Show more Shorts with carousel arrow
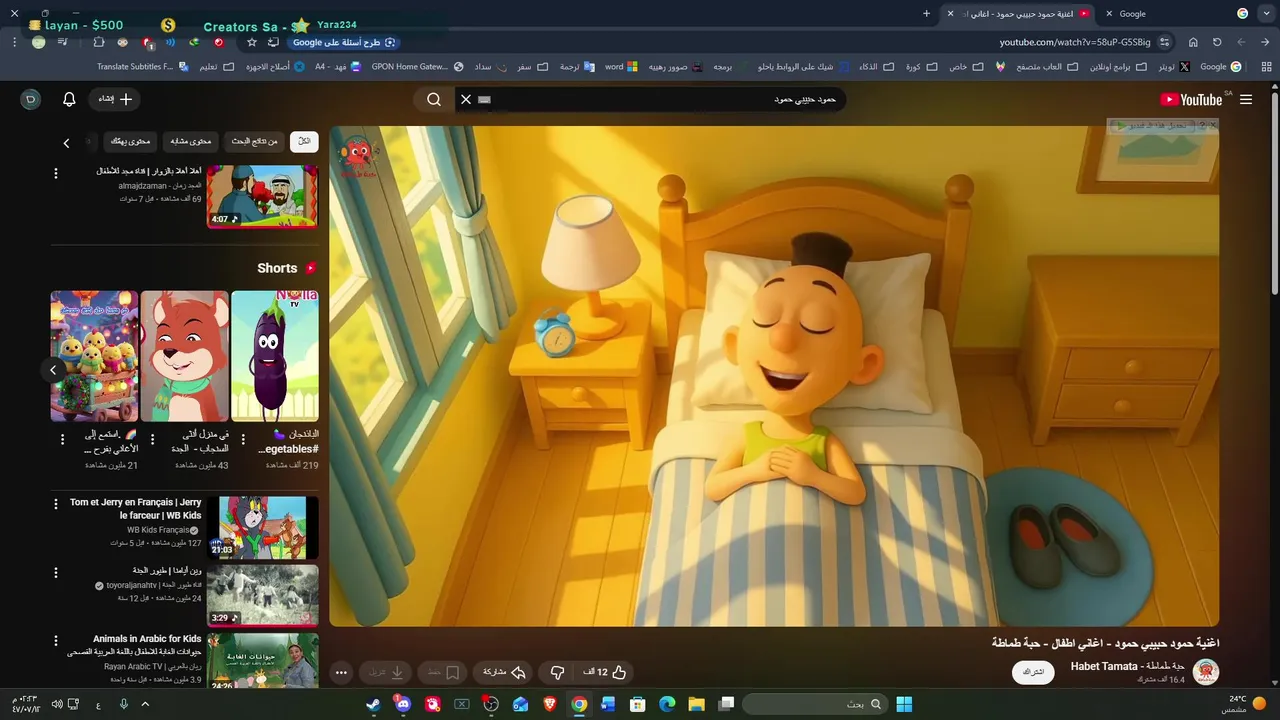 click(x=53, y=370)
